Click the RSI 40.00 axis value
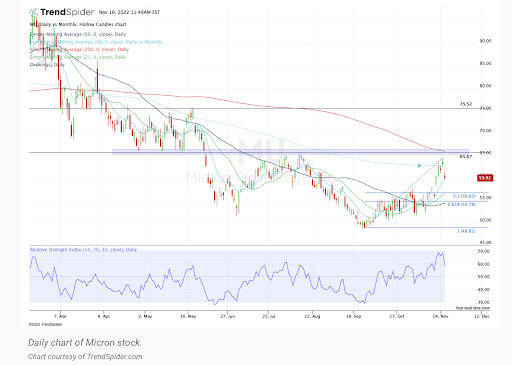 click(484, 290)
